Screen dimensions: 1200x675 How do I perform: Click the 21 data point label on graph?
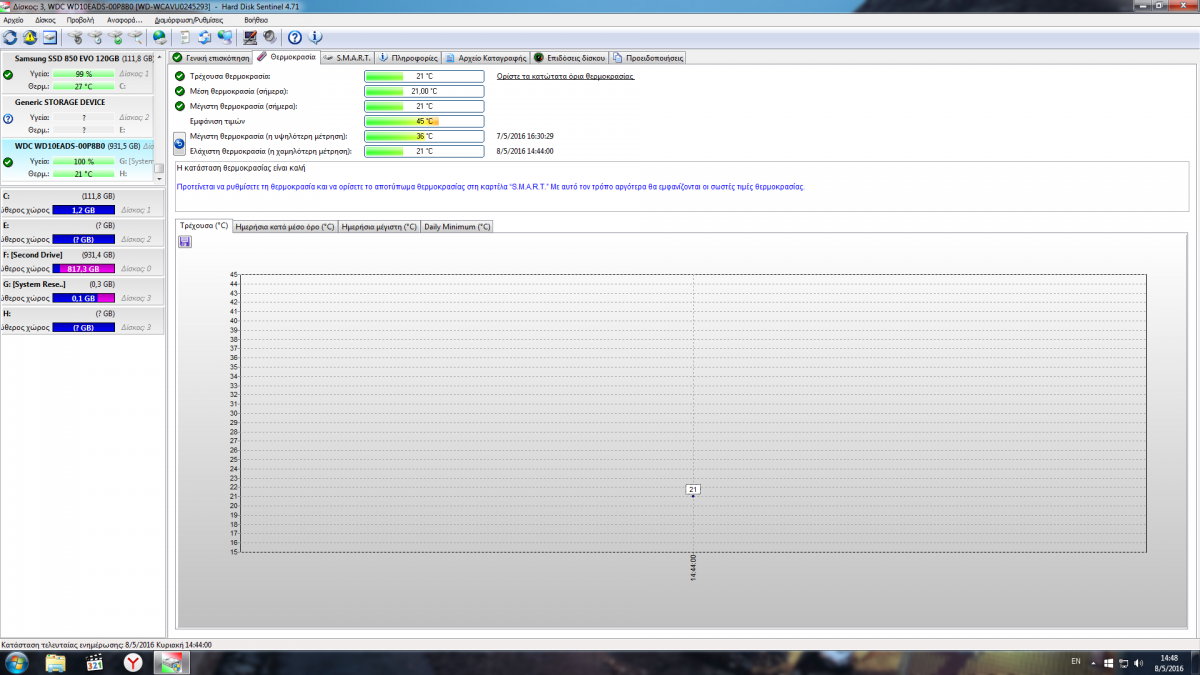tap(693, 489)
